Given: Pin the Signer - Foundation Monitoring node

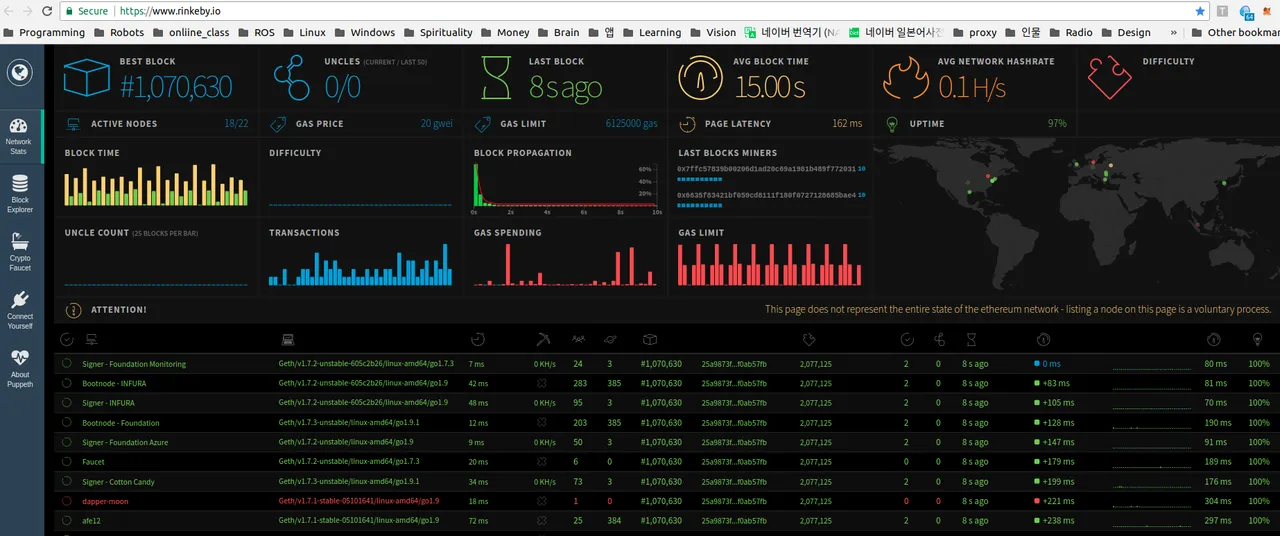Looking at the screenshot, I should 67,364.
